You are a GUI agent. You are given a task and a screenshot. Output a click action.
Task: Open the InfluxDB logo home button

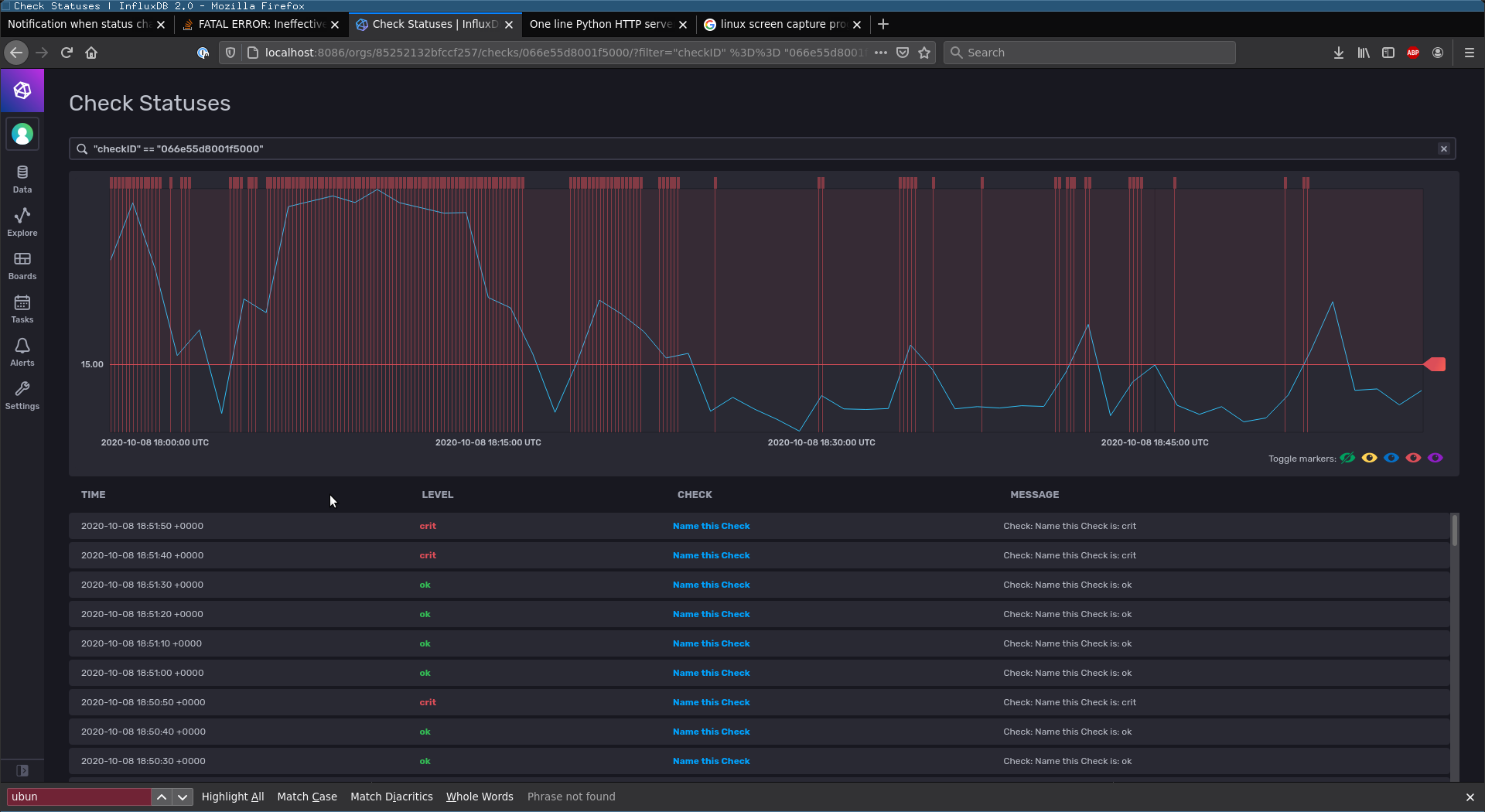click(x=22, y=90)
